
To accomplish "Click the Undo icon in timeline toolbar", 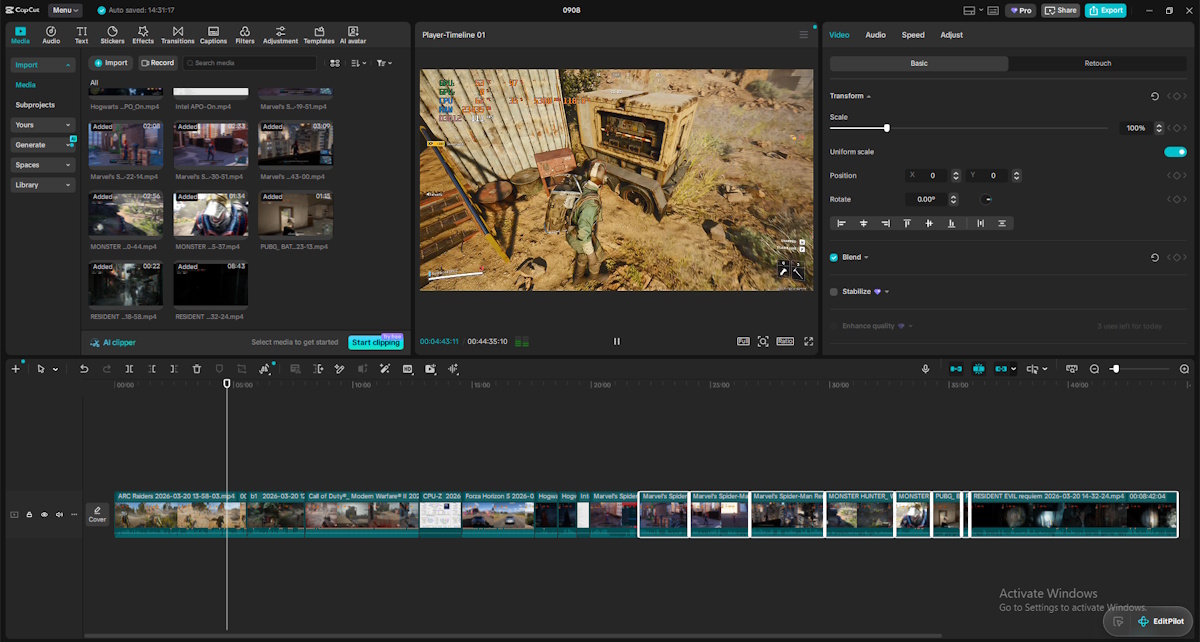I will click(84, 369).
